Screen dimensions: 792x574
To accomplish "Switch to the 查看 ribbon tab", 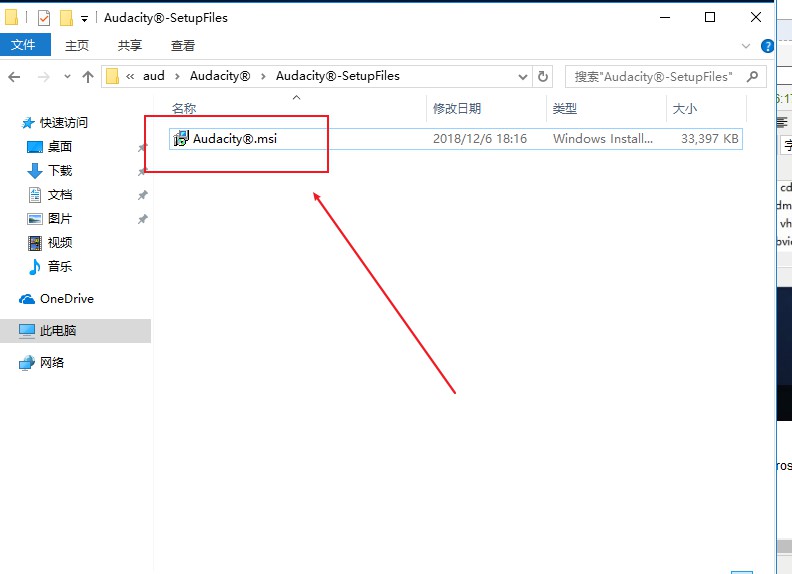I will (183, 45).
